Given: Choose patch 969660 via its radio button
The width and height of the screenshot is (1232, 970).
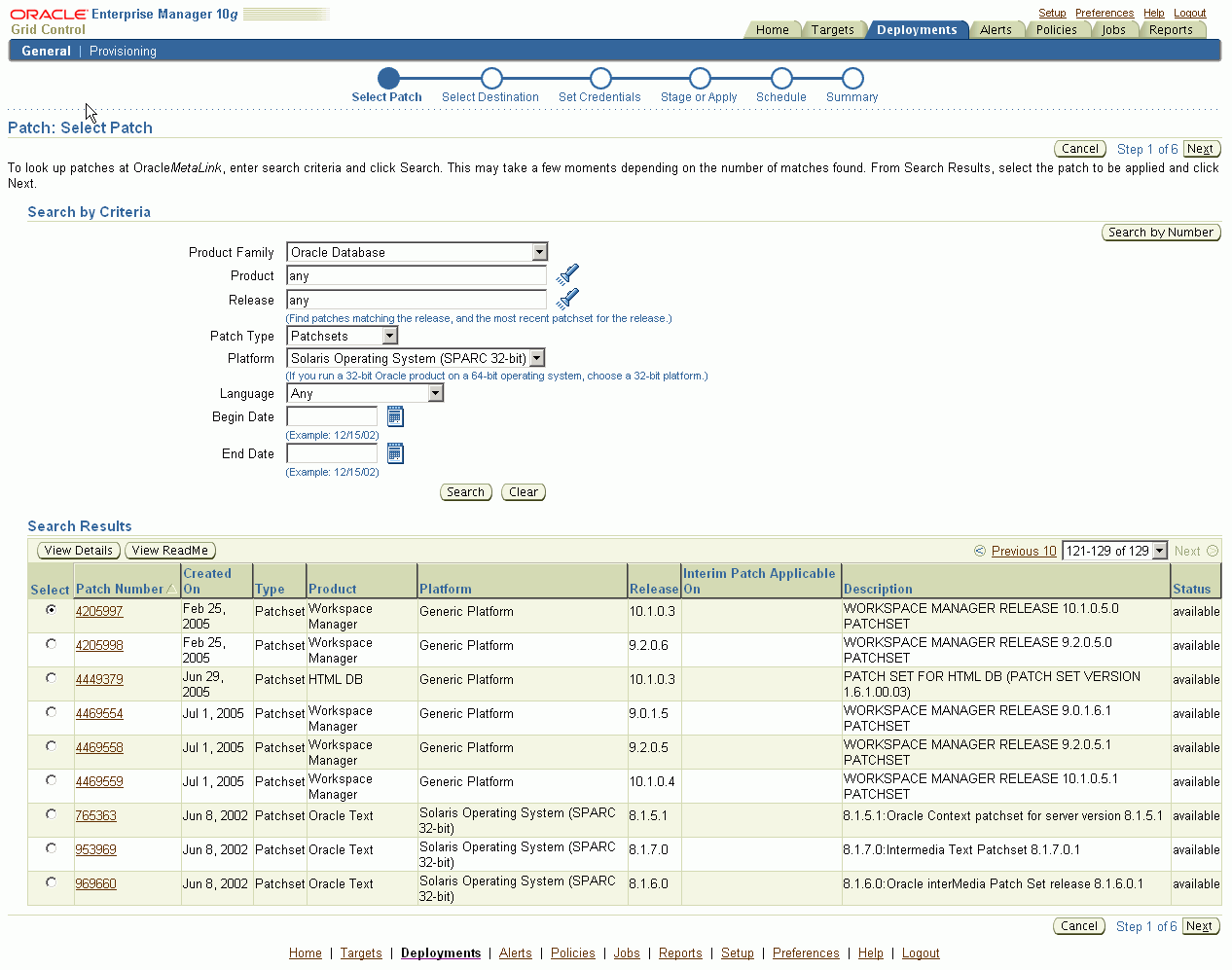Looking at the screenshot, I should click(50, 880).
